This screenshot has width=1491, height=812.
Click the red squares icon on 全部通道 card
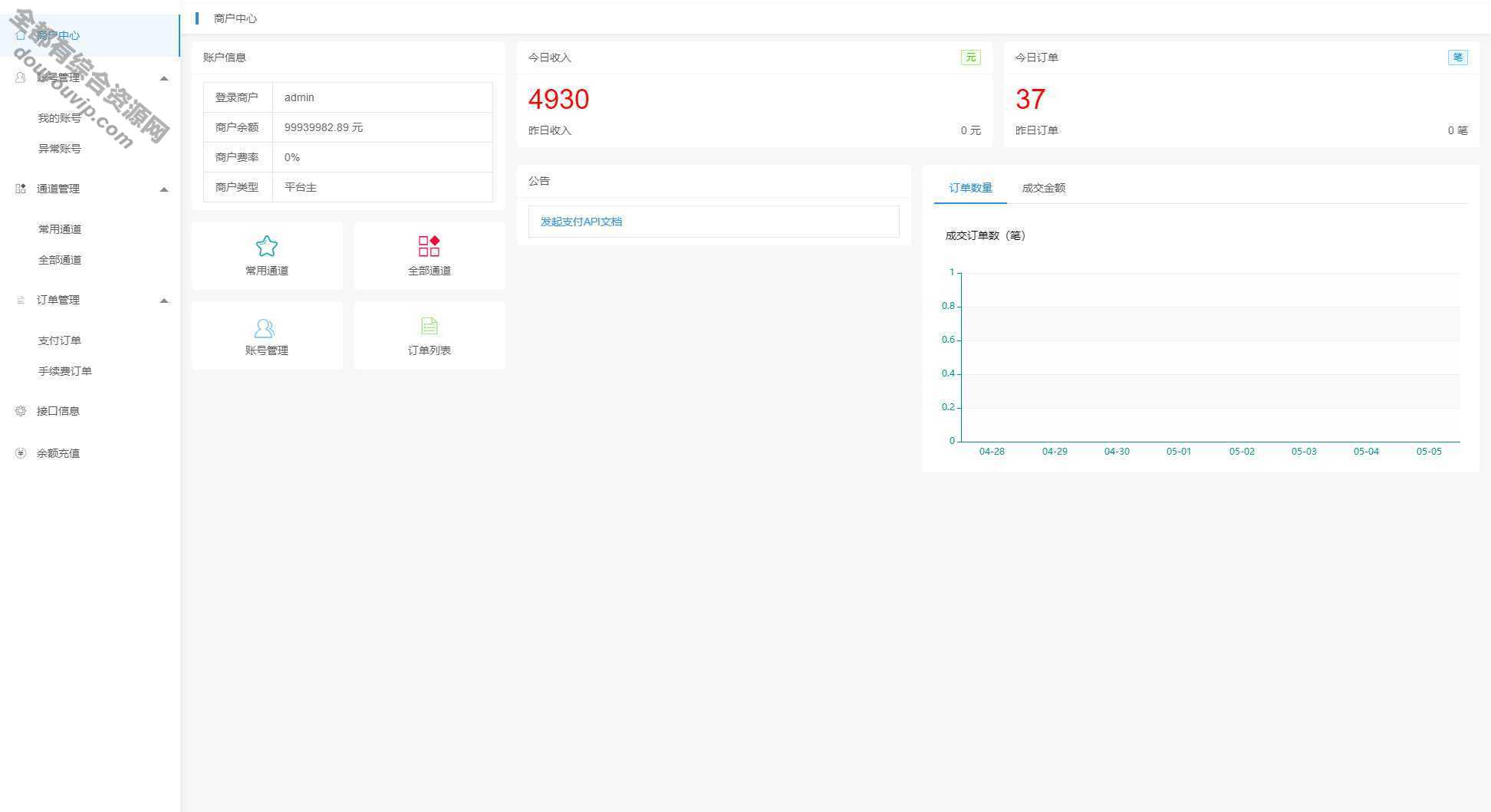429,246
